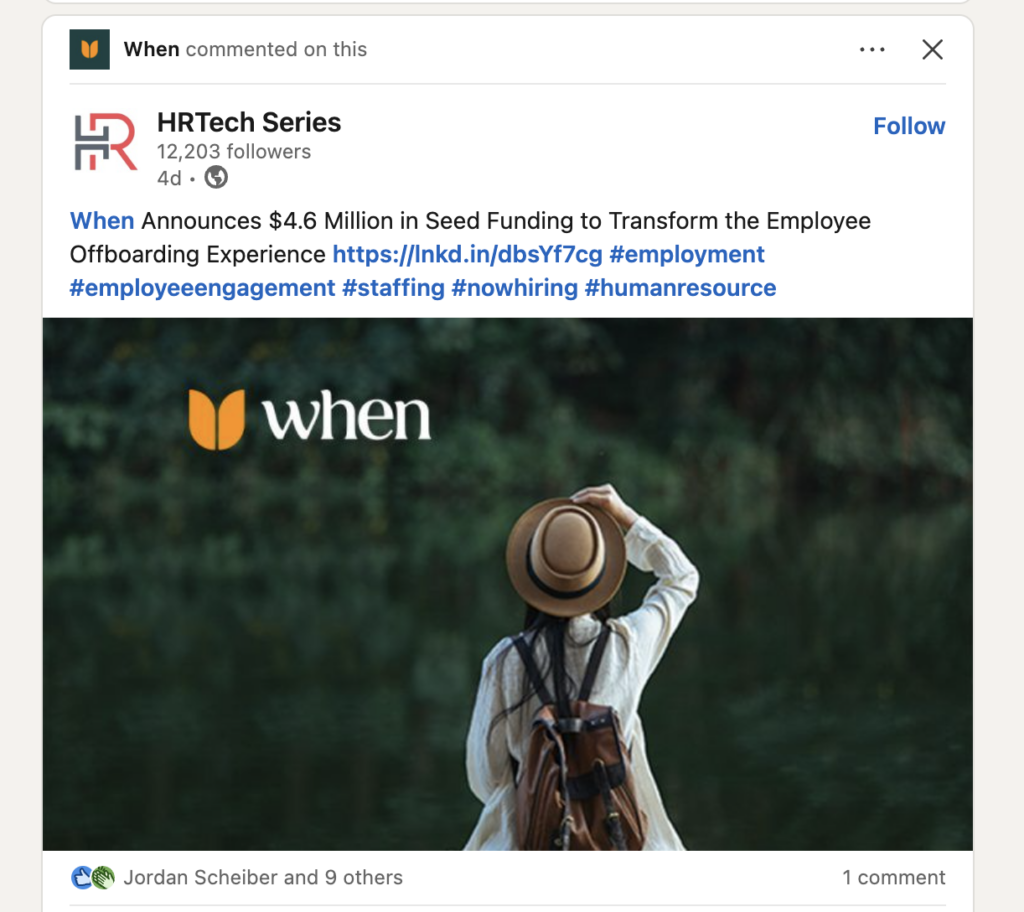Click the globe public visibility icon
The width and height of the screenshot is (1024, 912).
coord(216,177)
